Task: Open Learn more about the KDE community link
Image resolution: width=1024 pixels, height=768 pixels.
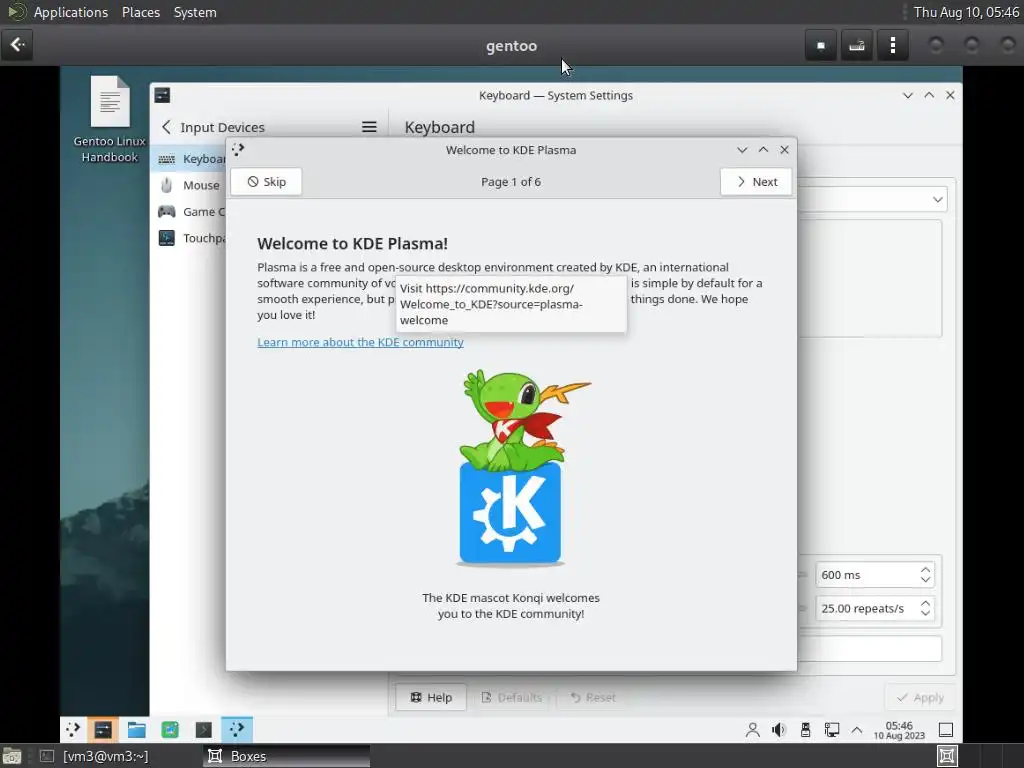Action: [x=360, y=342]
